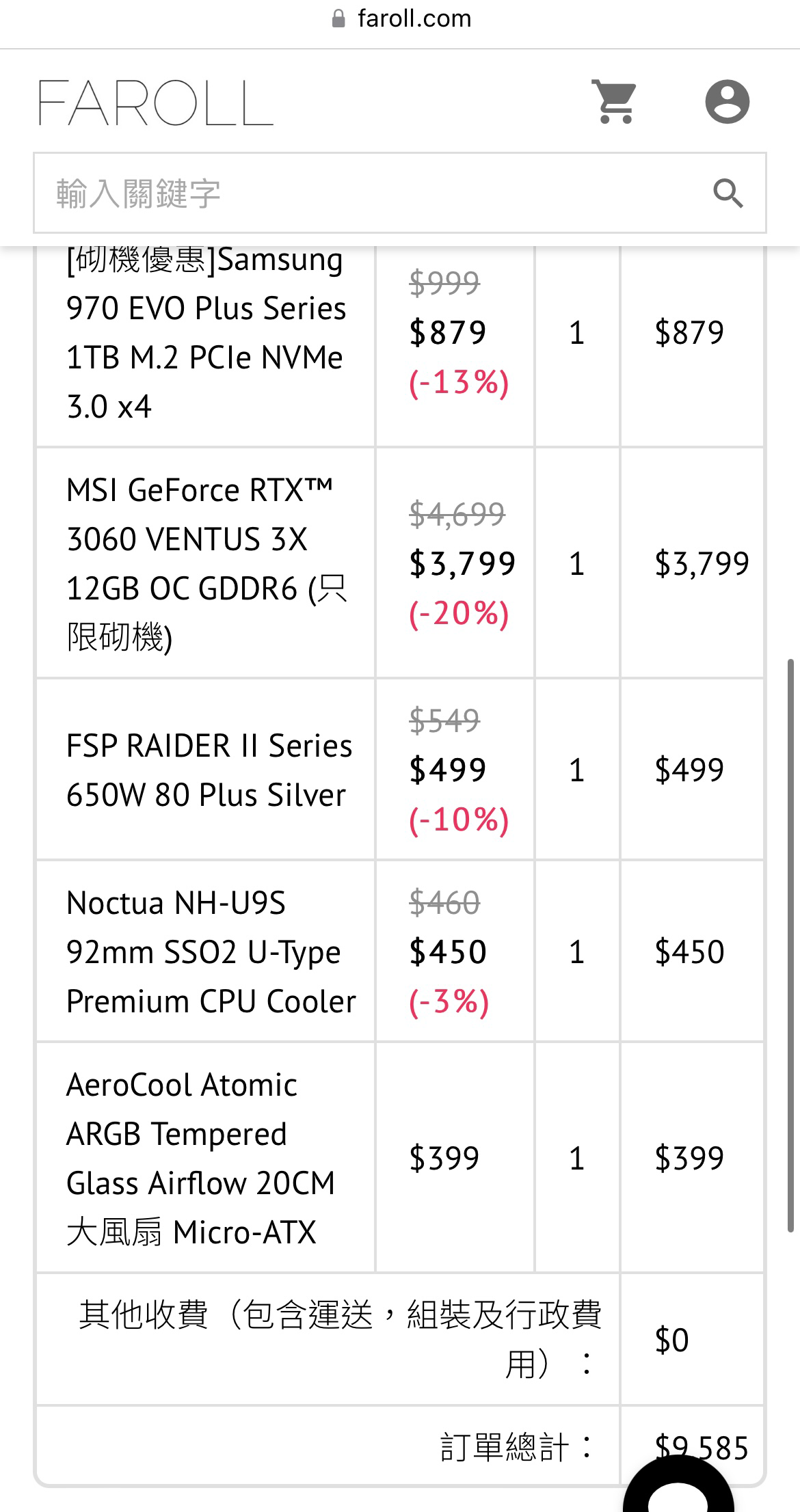Tap the $399 AeroCool subtotal cell
800x1512 pixels.
coord(691,1158)
